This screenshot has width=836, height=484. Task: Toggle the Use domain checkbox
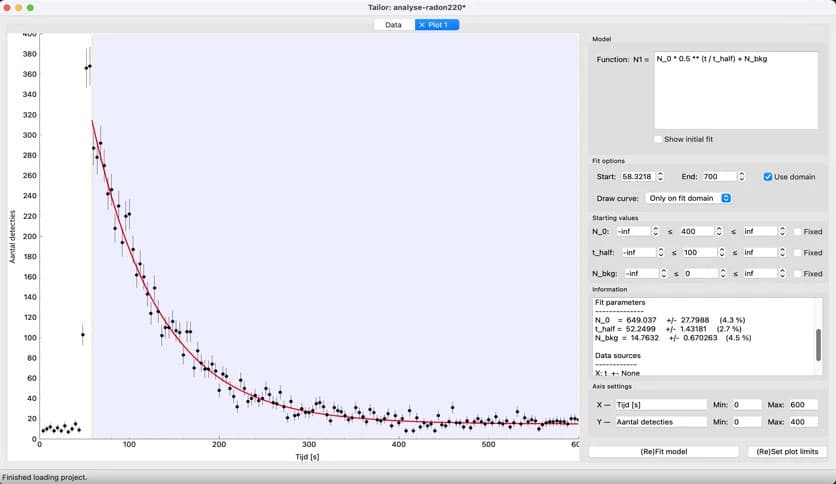(x=768, y=177)
